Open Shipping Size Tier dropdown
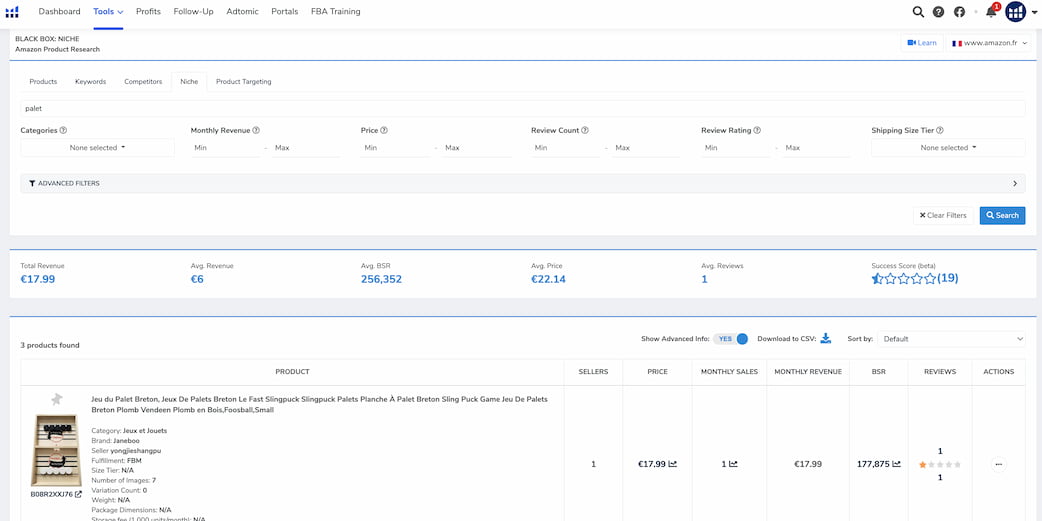The height and width of the screenshot is (521, 1042). point(948,148)
